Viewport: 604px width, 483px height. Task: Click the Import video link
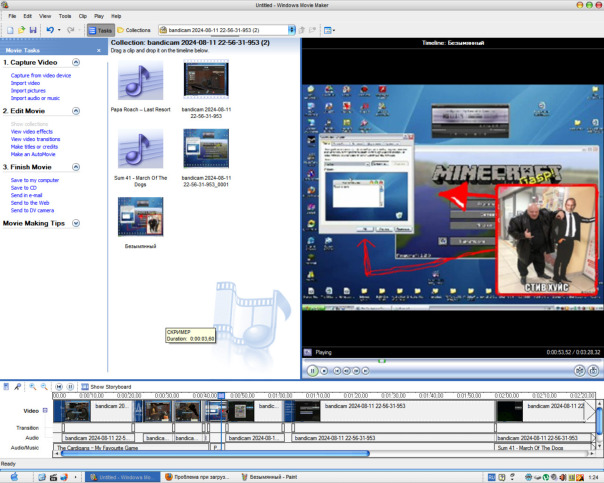(x=25, y=83)
